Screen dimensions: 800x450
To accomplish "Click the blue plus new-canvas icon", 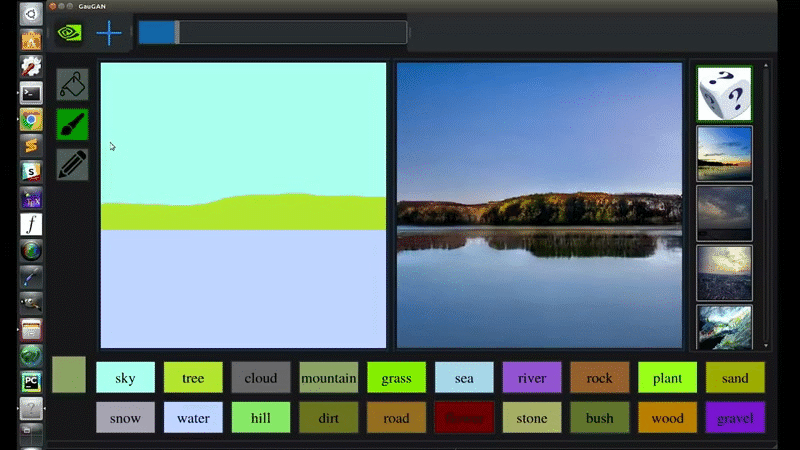I will pos(109,33).
